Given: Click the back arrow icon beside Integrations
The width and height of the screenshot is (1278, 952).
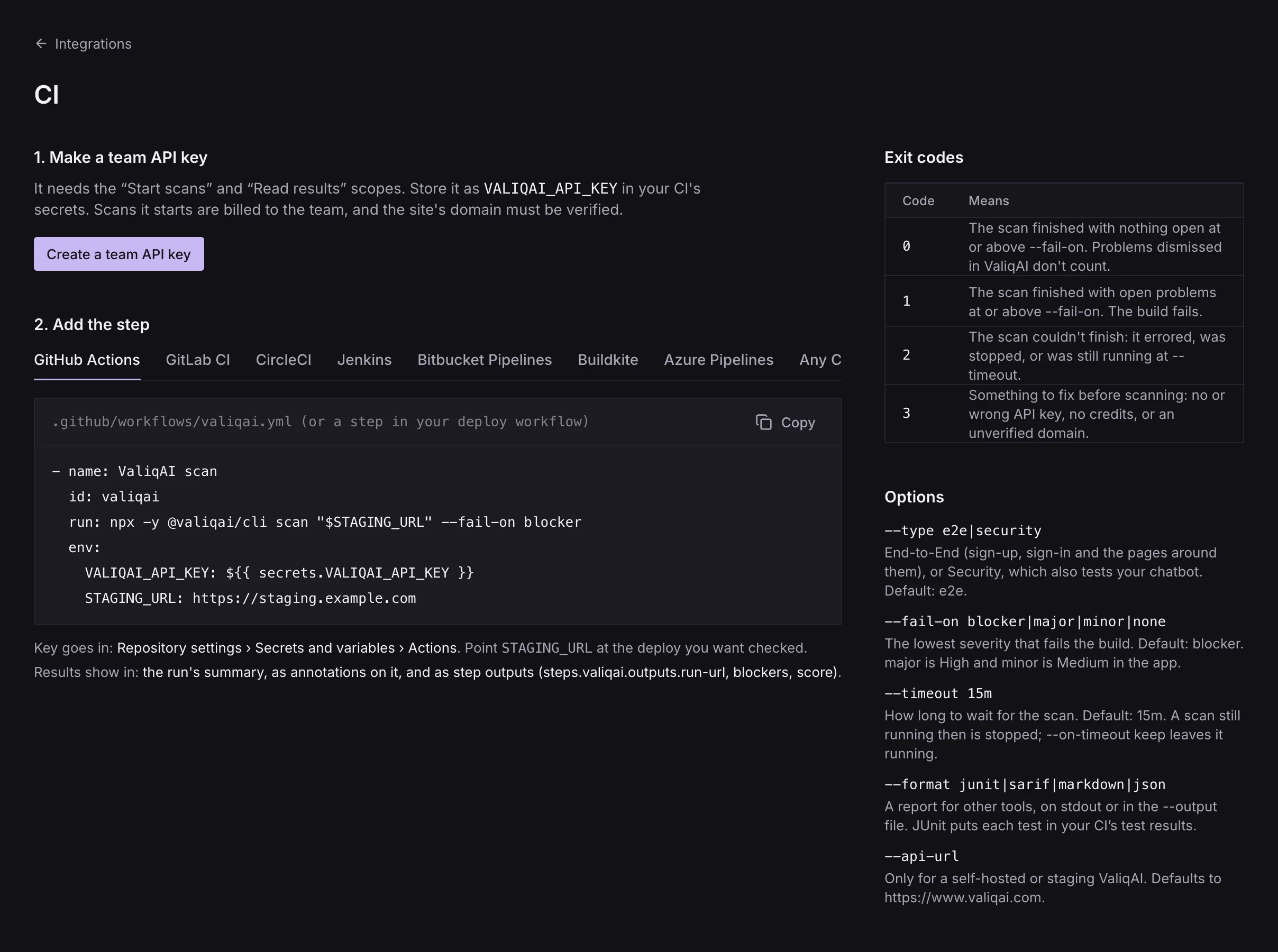Looking at the screenshot, I should [x=41, y=44].
